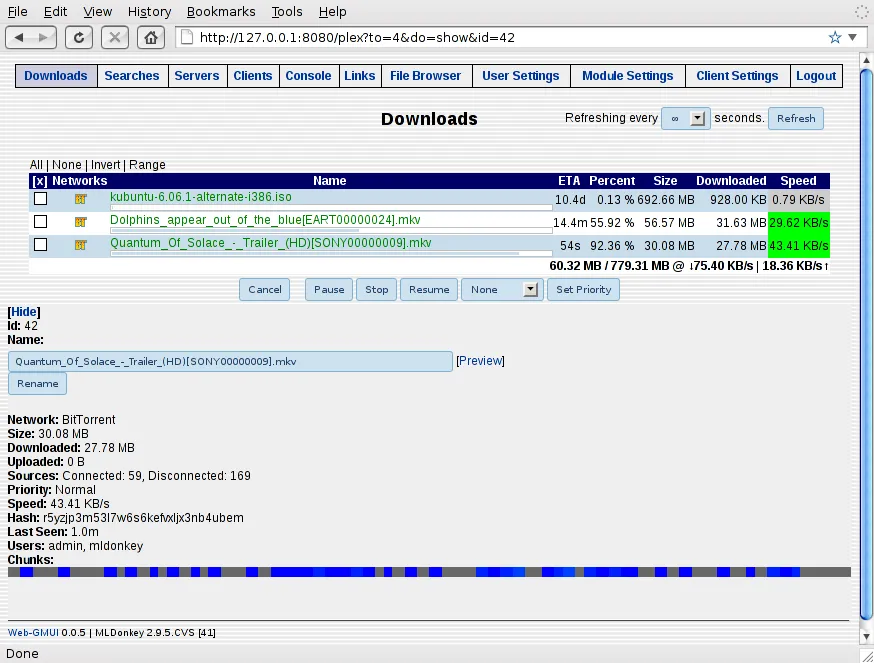This screenshot has height=663, width=874.
Task: Click the Reload page icon
Action: (x=78, y=37)
